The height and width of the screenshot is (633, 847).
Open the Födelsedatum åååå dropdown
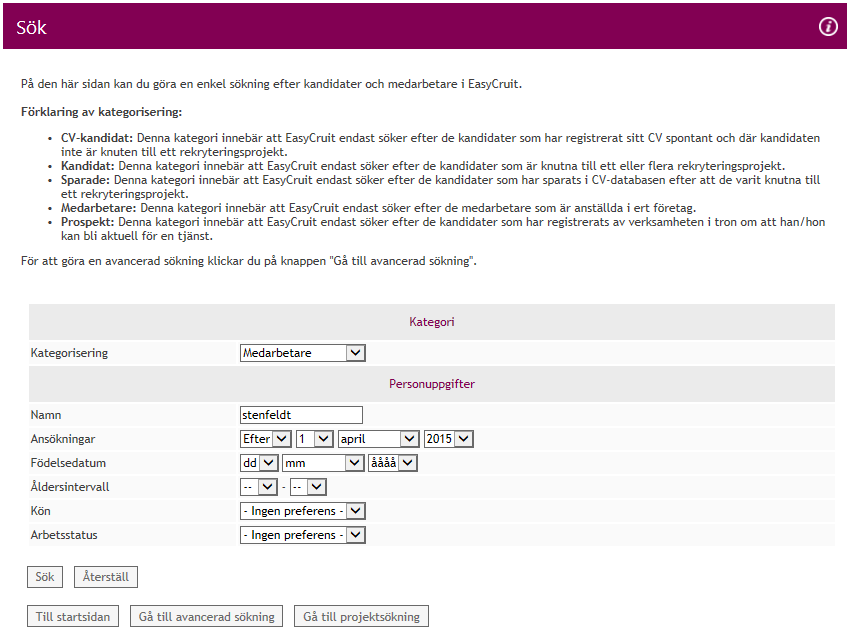click(393, 463)
